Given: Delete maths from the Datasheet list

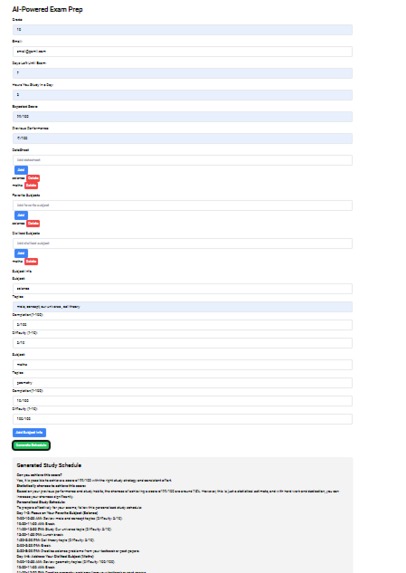Looking at the screenshot, I should point(31,185).
